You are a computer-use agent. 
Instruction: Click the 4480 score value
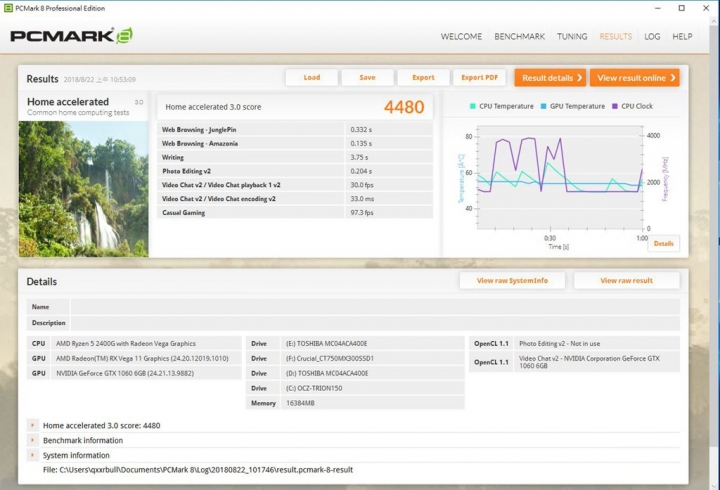(404, 107)
